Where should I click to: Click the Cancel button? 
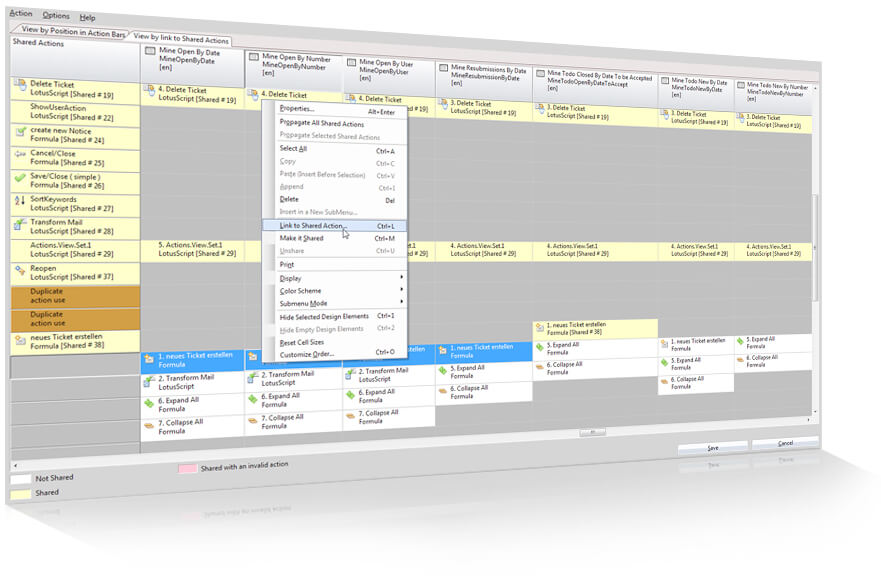coord(785,443)
